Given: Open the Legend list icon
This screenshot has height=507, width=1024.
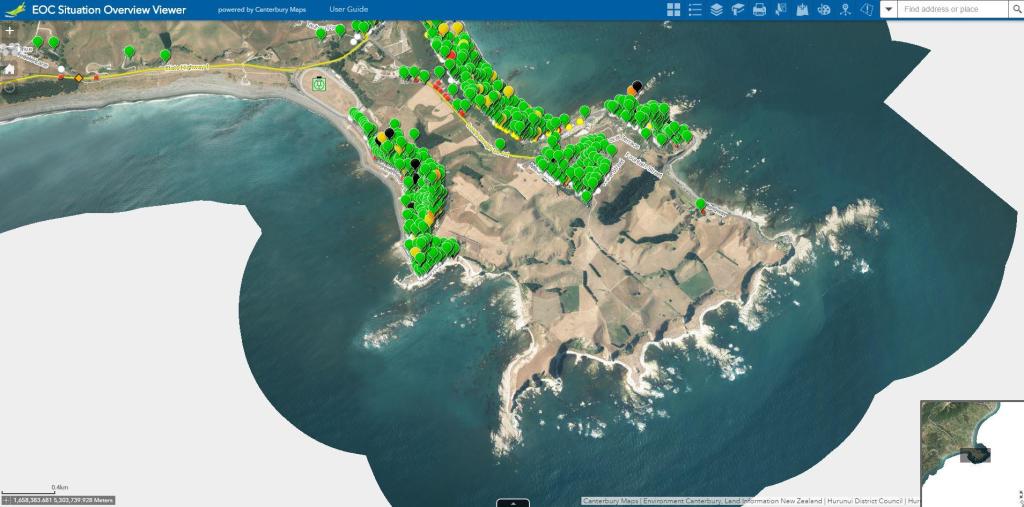Looking at the screenshot, I should (x=695, y=9).
